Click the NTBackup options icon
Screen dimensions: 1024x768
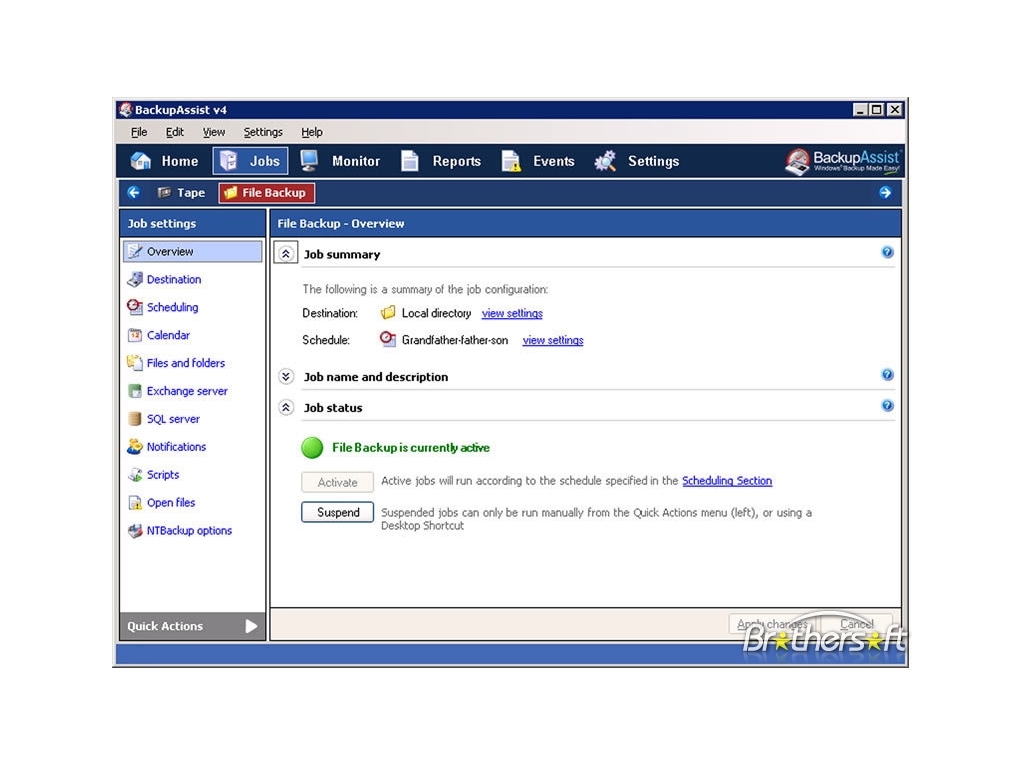coord(135,531)
